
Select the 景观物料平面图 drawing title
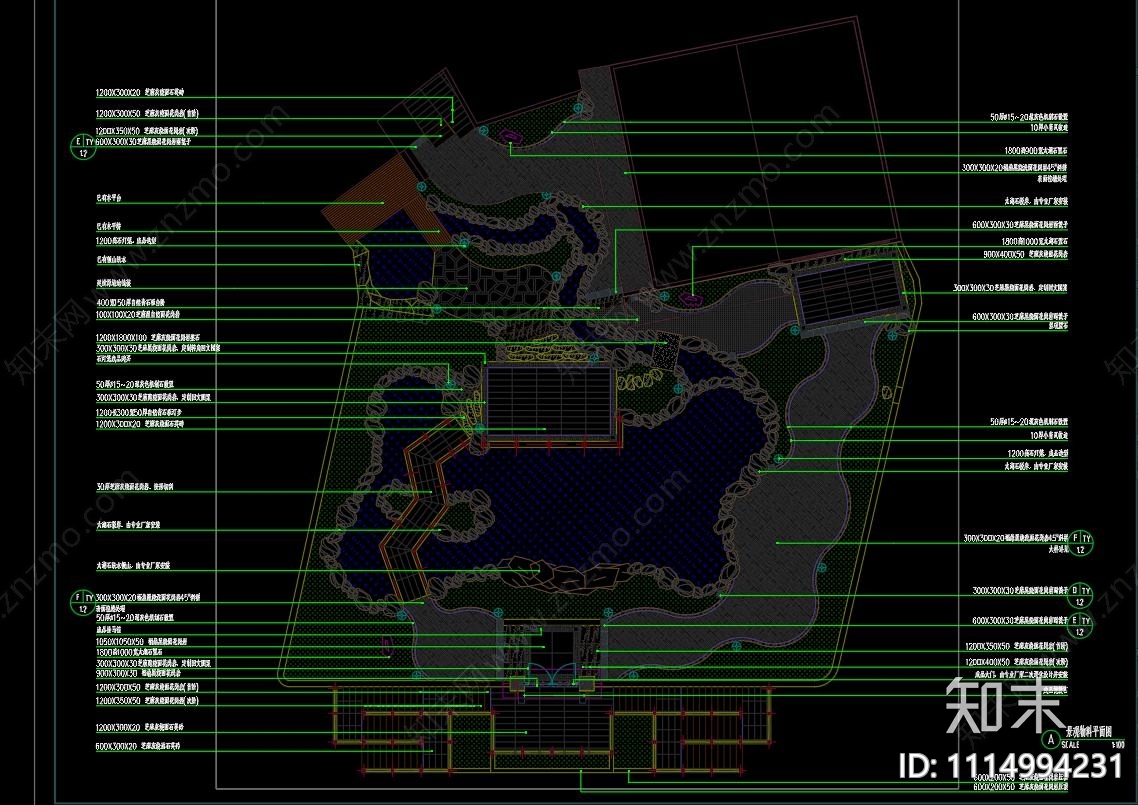(x=1089, y=730)
